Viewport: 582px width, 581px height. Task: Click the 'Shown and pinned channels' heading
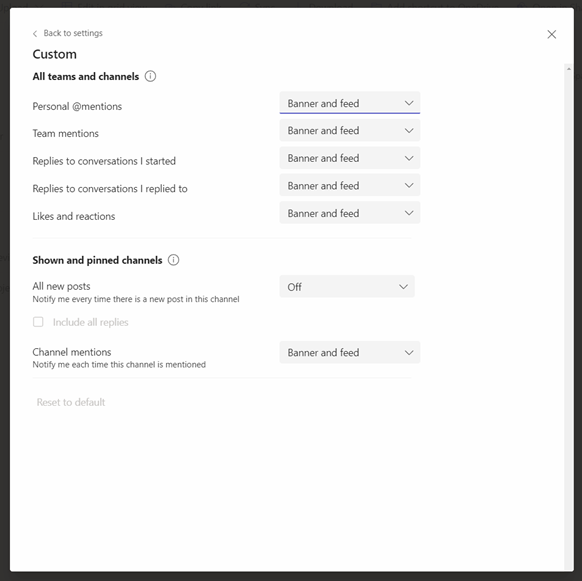pyautogui.click(x=97, y=260)
